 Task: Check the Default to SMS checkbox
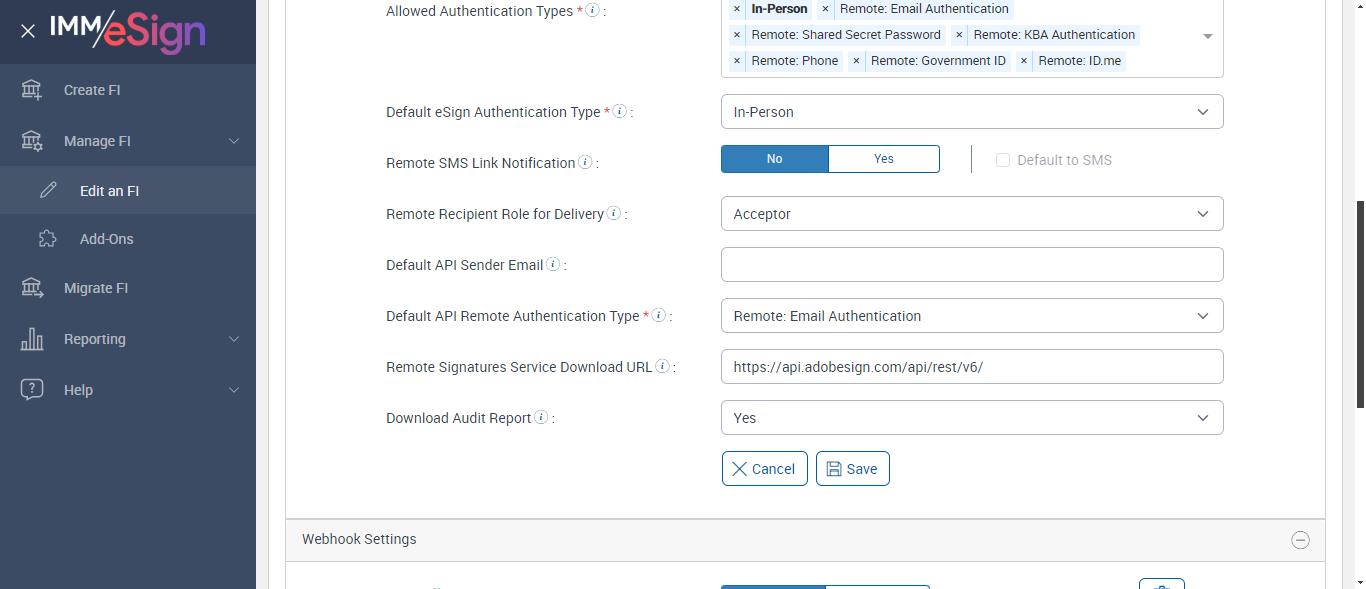(1003, 160)
